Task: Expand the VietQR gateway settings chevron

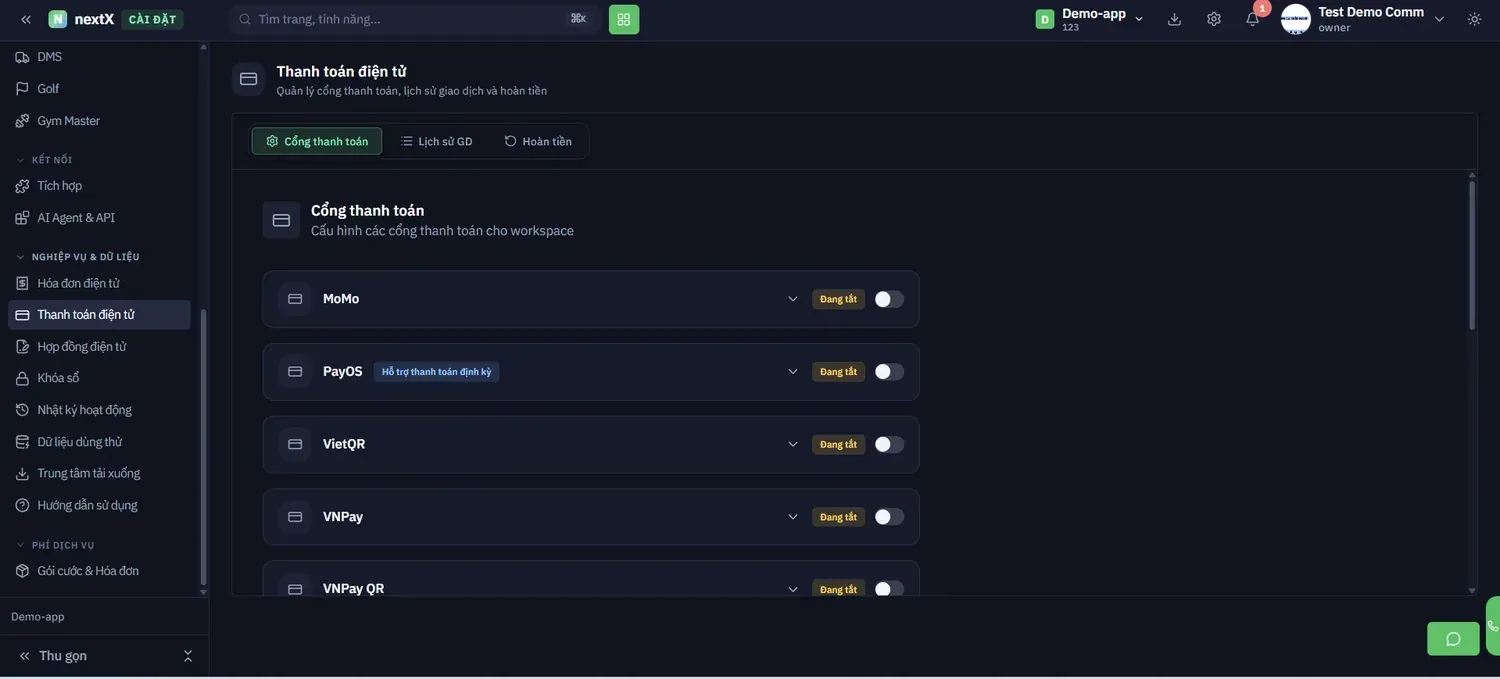Action: point(793,444)
